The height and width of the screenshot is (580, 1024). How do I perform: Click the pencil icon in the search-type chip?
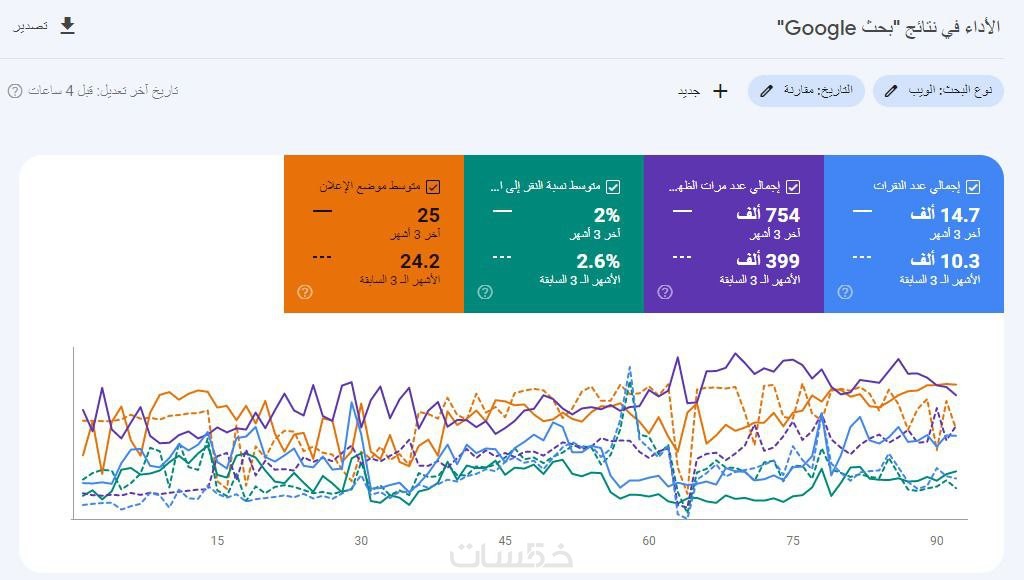(891, 91)
